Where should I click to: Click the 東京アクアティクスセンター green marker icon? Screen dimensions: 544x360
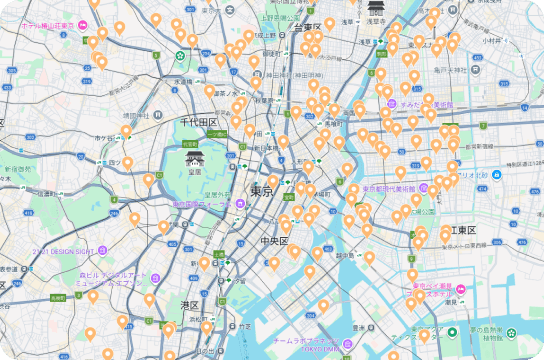click(x=452, y=332)
